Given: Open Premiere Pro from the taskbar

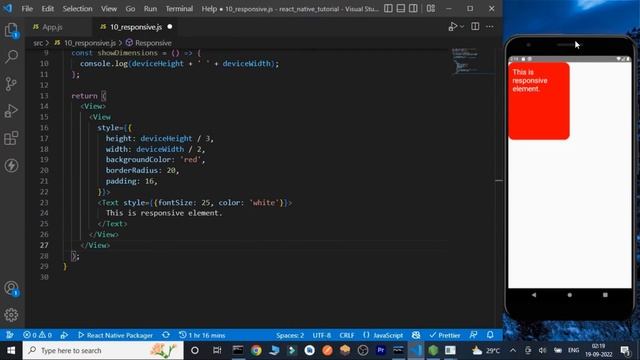Looking at the screenshot, I should pos(380,350).
